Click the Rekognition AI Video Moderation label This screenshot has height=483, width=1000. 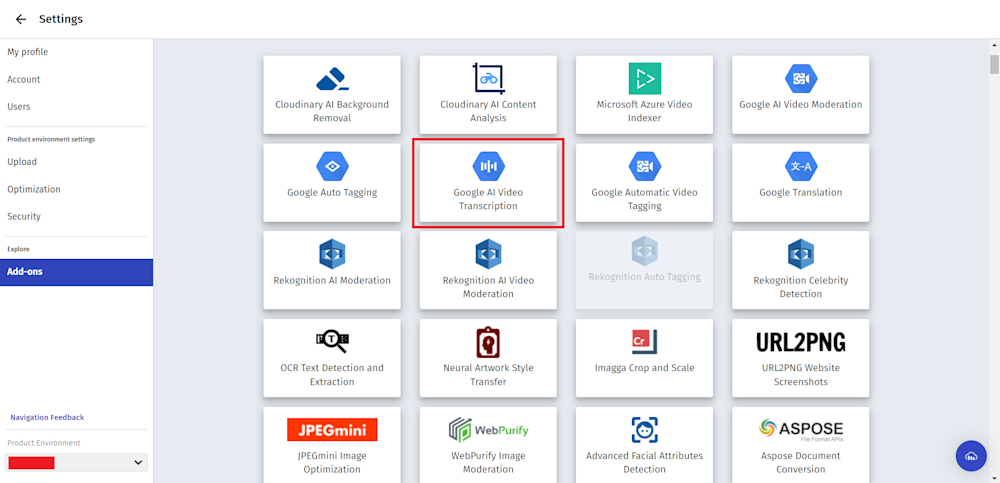pos(489,287)
